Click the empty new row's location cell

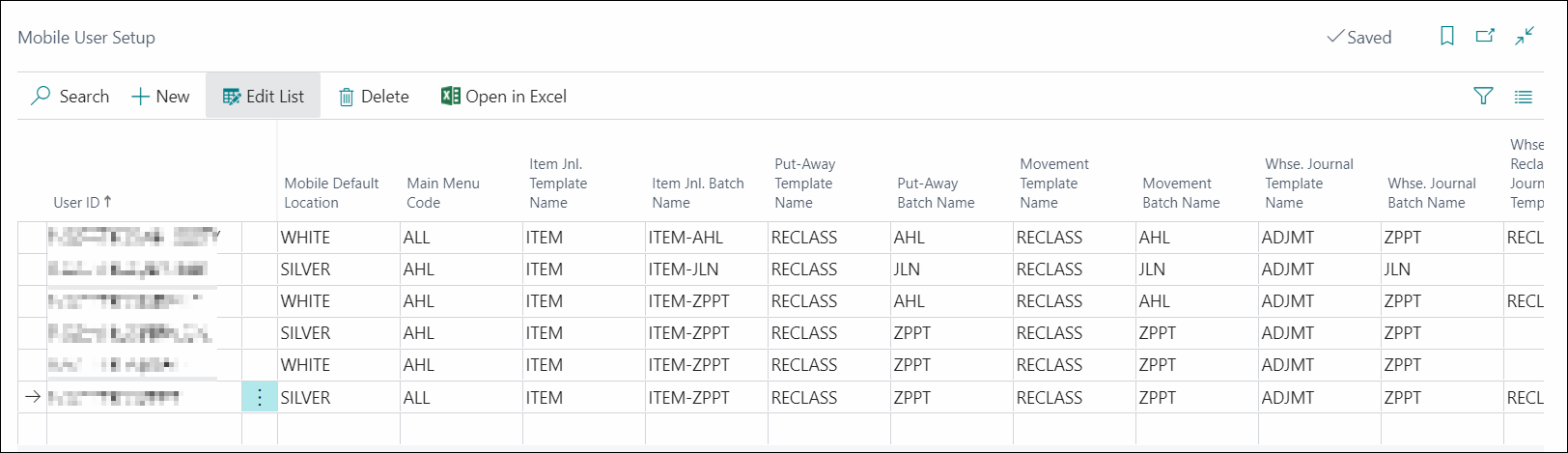pyautogui.click(x=339, y=429)
